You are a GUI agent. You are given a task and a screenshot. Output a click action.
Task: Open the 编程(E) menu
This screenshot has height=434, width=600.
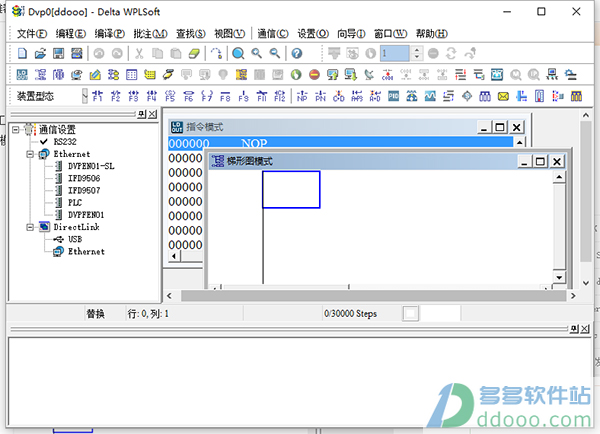pos(70,34)
